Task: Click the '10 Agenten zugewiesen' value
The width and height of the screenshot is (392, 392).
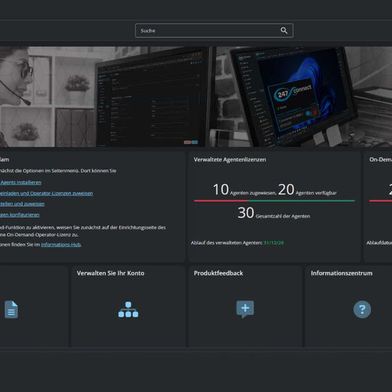Action: click(x=244, y=190)
